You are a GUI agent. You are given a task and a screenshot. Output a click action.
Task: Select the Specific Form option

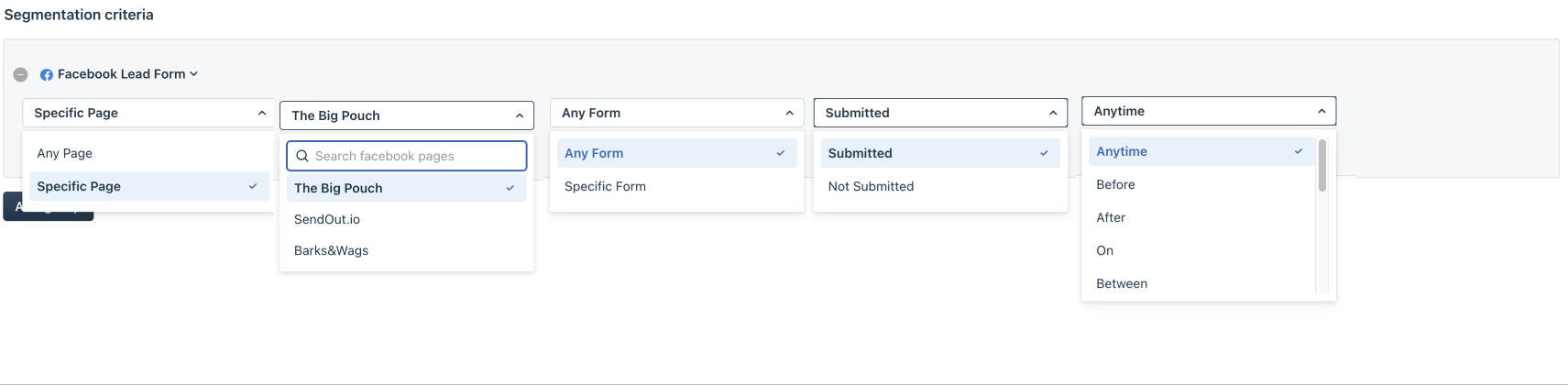coord(677,186)
